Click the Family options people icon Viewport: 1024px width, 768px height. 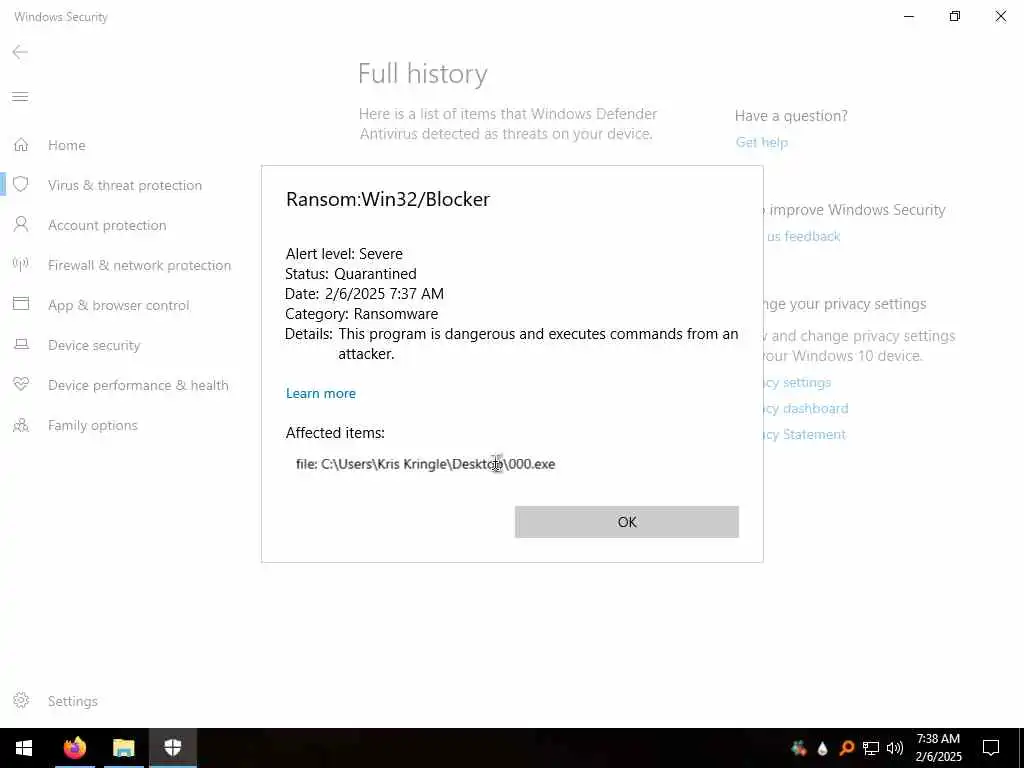coord(21,425)
